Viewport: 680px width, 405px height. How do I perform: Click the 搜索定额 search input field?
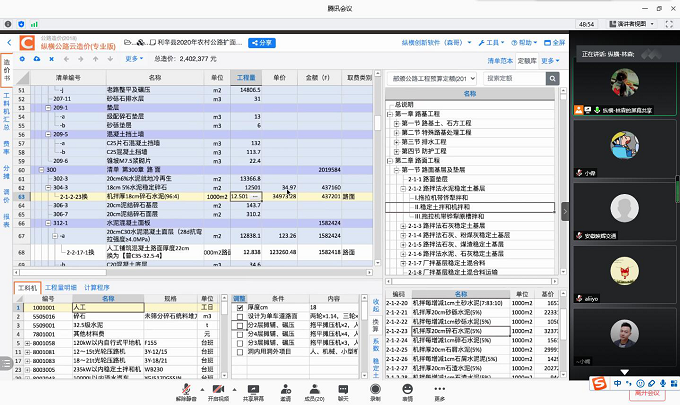(514, 78)
